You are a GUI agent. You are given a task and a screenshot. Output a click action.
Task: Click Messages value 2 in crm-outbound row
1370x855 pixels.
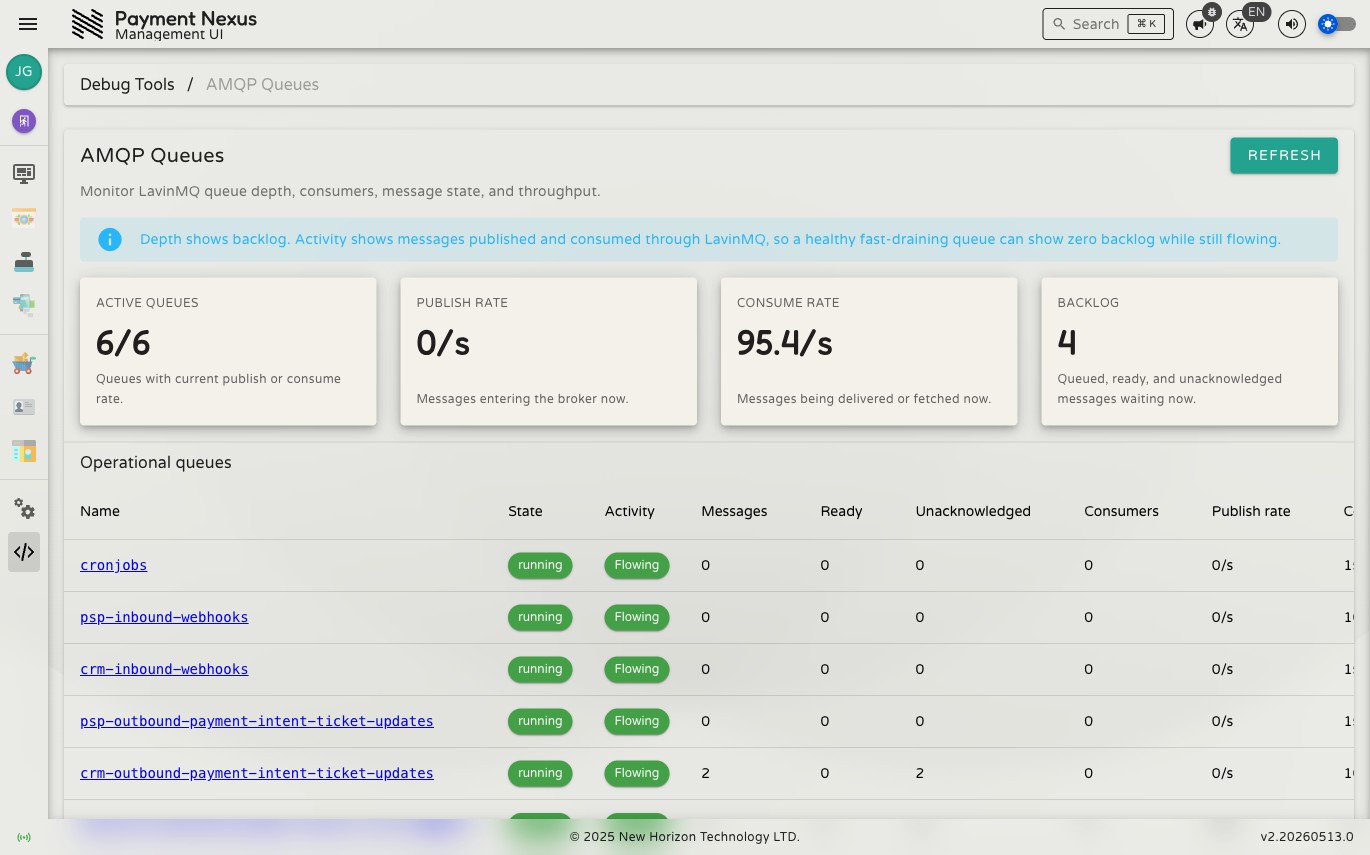[706, 773]
